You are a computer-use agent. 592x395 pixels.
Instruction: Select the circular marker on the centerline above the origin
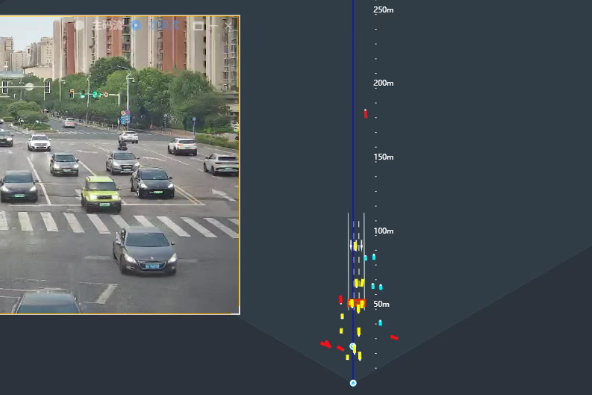click(353, 346)
